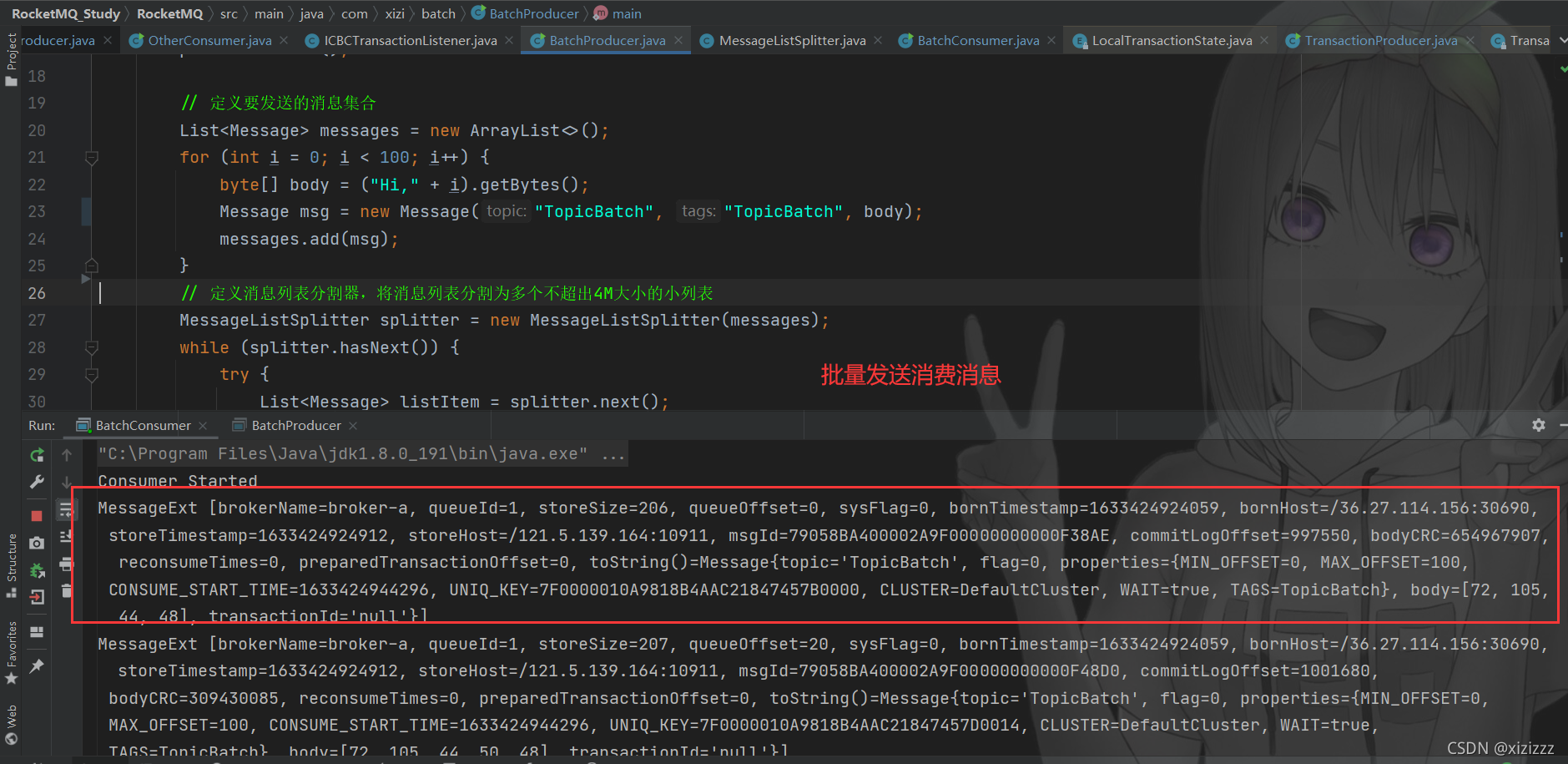Image resolution: width=1568 pixels, height=764 pixels.
Task: Open RocketMQ module in breadcrumb
Action: click(169, 13)
